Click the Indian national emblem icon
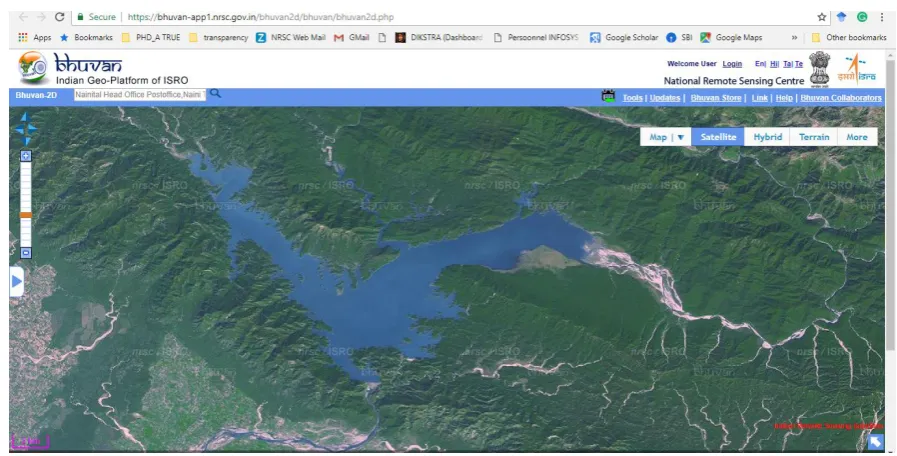Viewport: 897px width, 456px height. point(819,69)
